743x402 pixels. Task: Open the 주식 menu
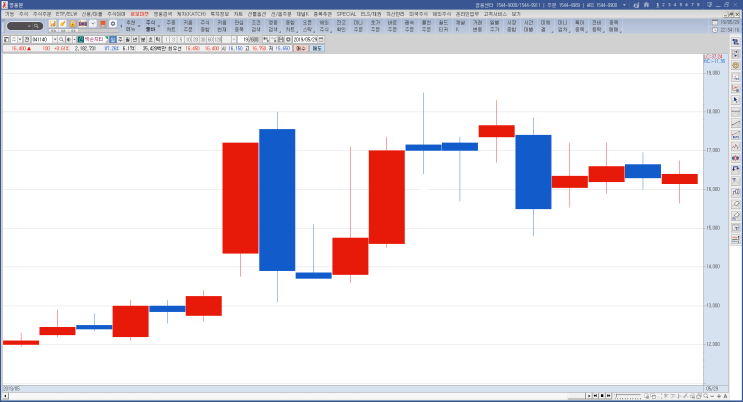point(23,14)
